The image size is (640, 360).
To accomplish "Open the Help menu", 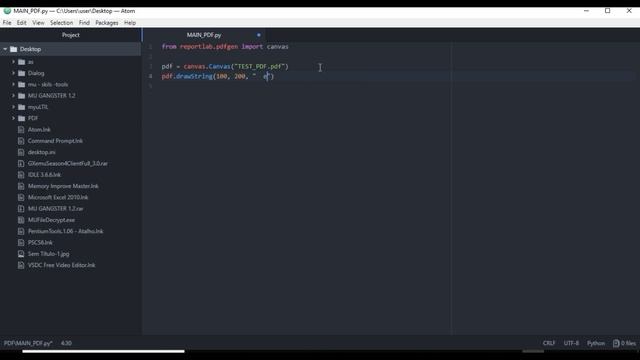I will point(130,23).
